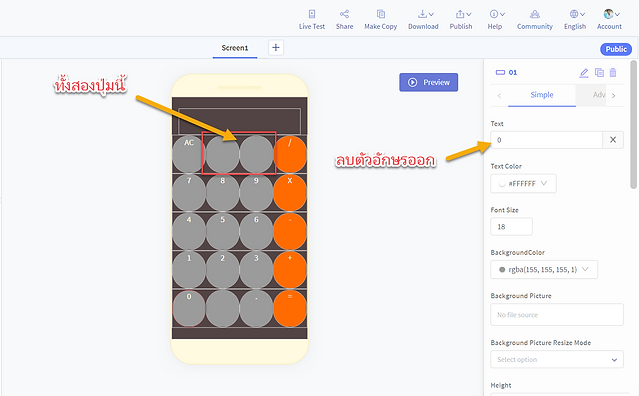Open the Download menu
Image resolution: width=639 pixels, height=396 pixels.
tap(423, 20)
